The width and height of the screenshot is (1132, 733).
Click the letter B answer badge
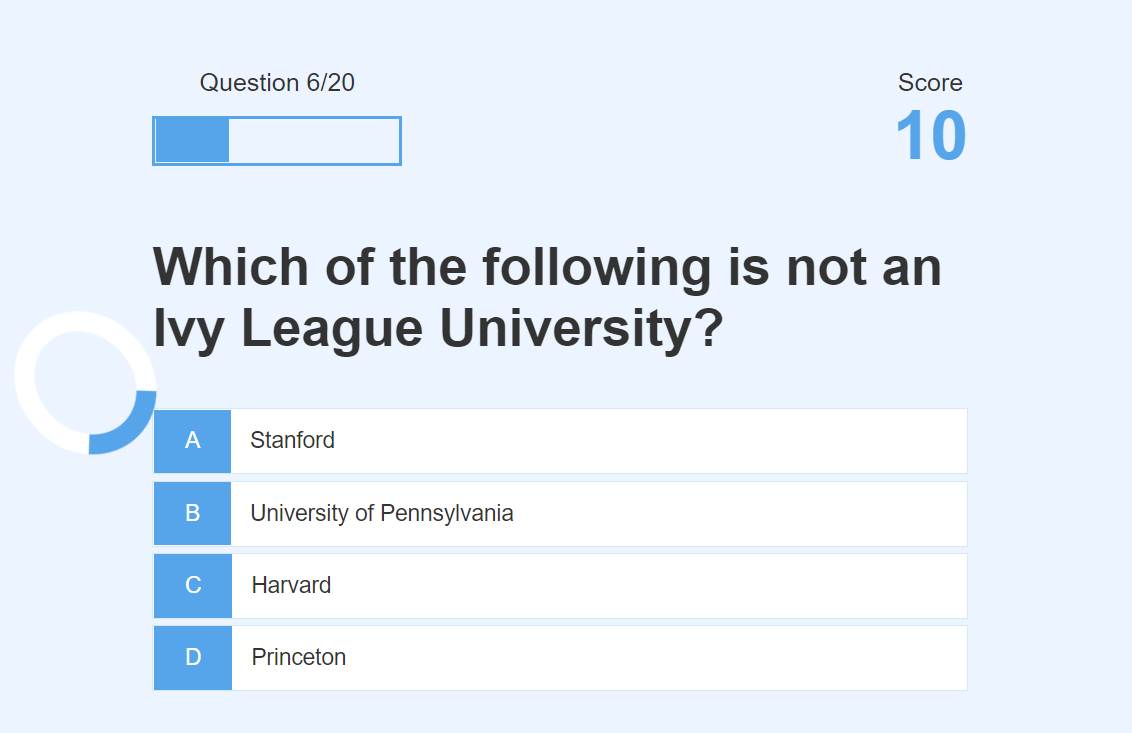click(x=193, y=514)
